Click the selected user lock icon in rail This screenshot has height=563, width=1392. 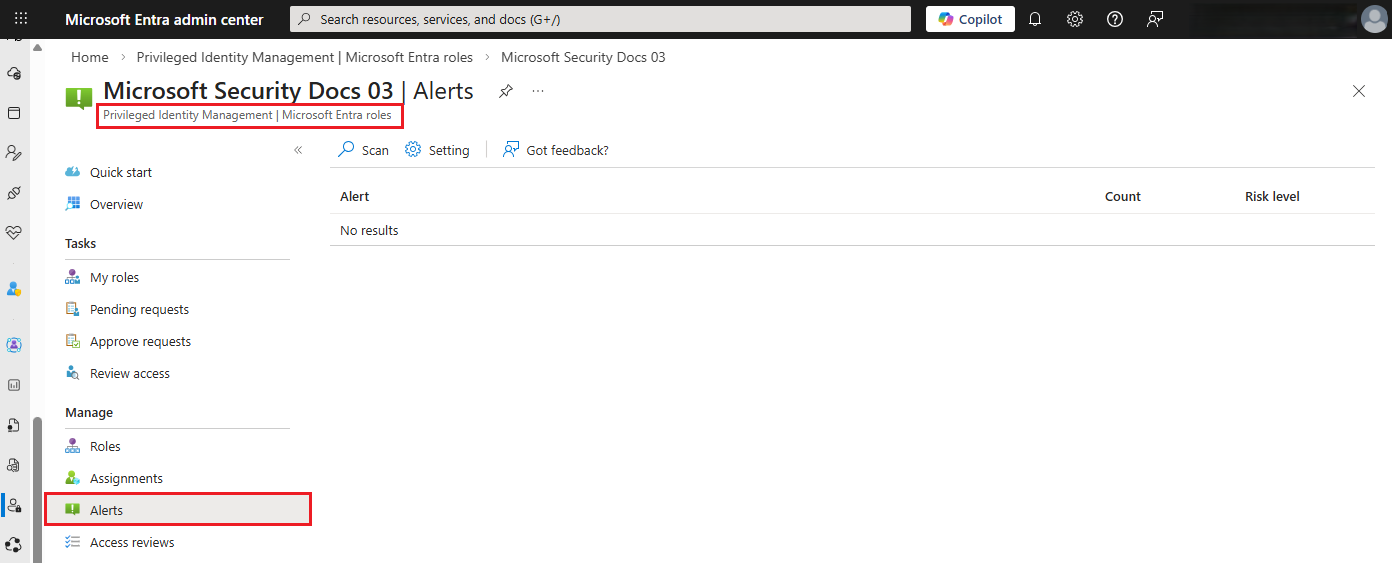[14, 505]
